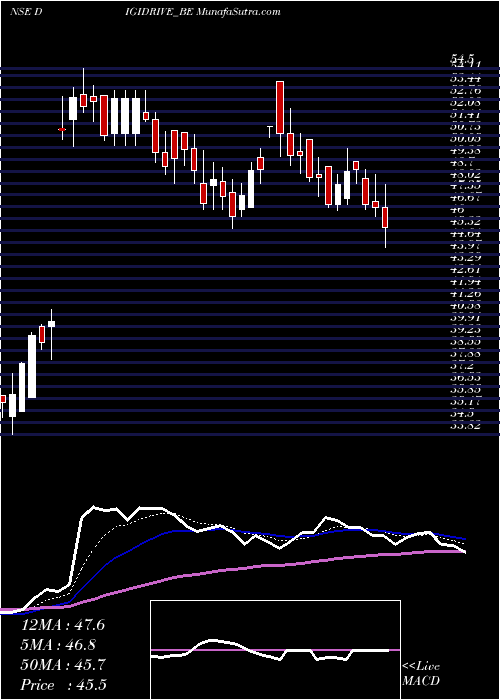This screenshot has height=700, width=500.
Task: Select the 12MA : 47.6 readout
Action: click(63, 625)
